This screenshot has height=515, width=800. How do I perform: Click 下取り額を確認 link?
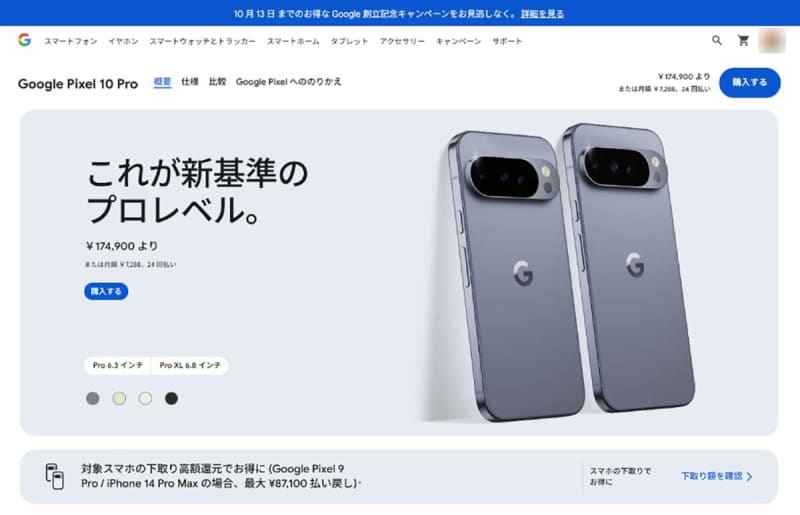pos(712,476)
